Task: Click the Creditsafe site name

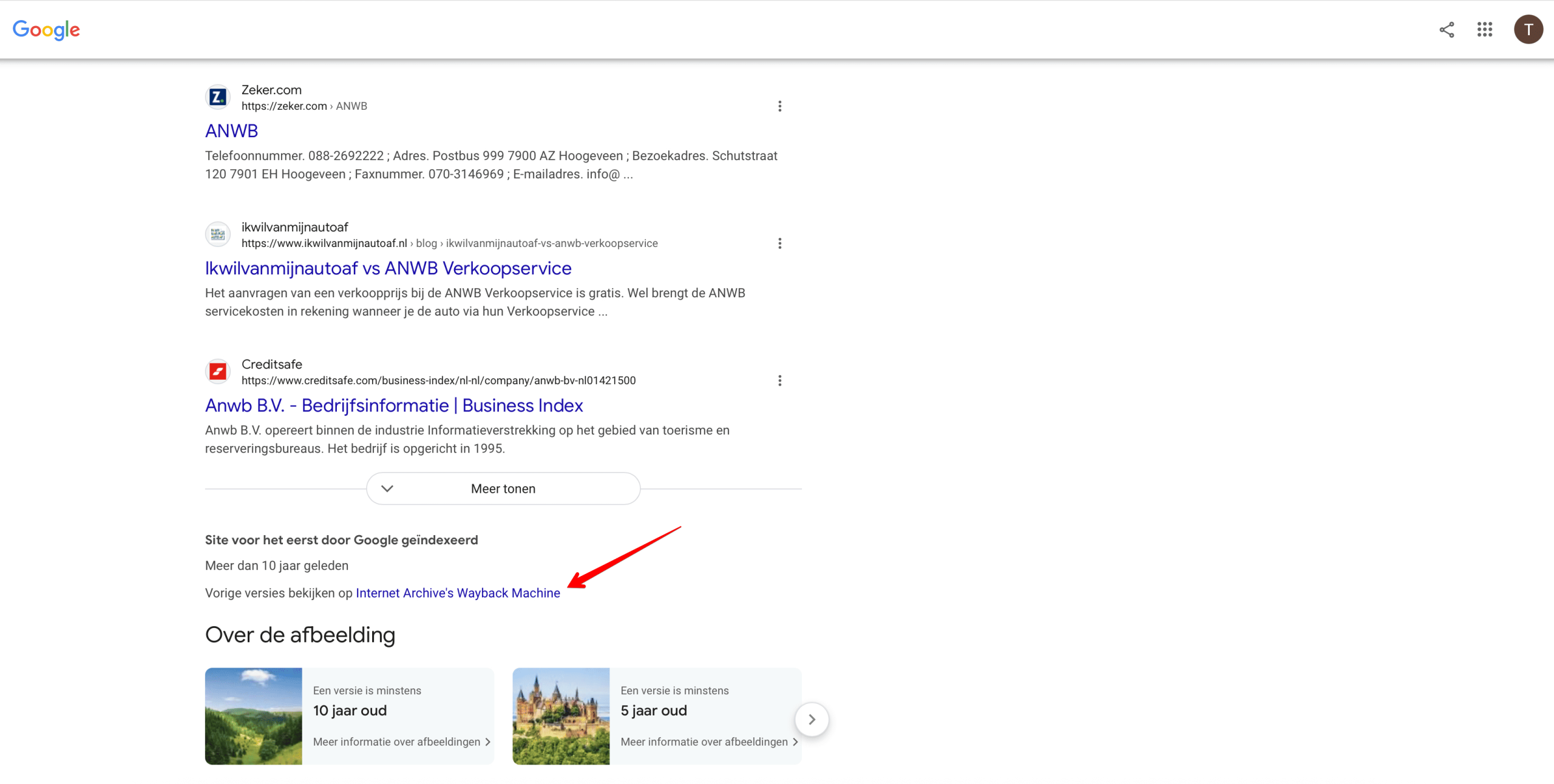Action: [272, 364]
